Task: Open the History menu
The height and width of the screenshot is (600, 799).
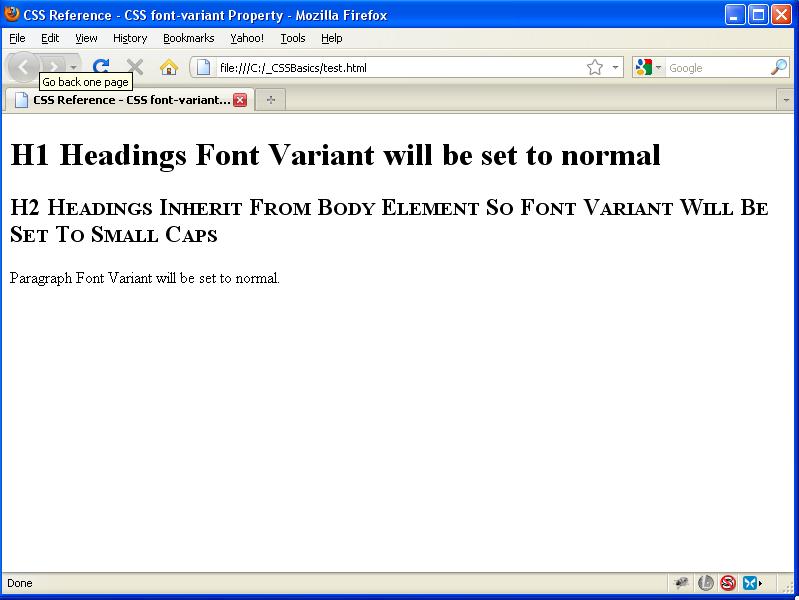Action: pyautogui.click(x=130, y=38)
